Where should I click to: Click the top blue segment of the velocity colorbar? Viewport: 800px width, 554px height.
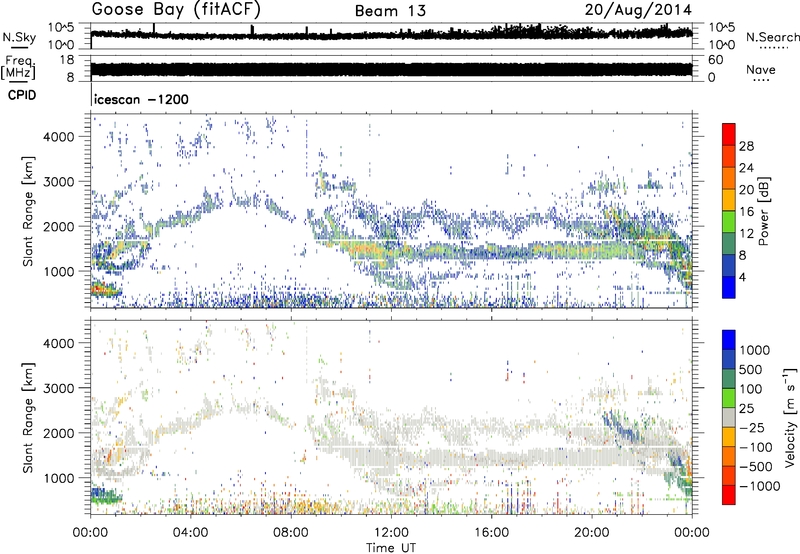[729, 340]
